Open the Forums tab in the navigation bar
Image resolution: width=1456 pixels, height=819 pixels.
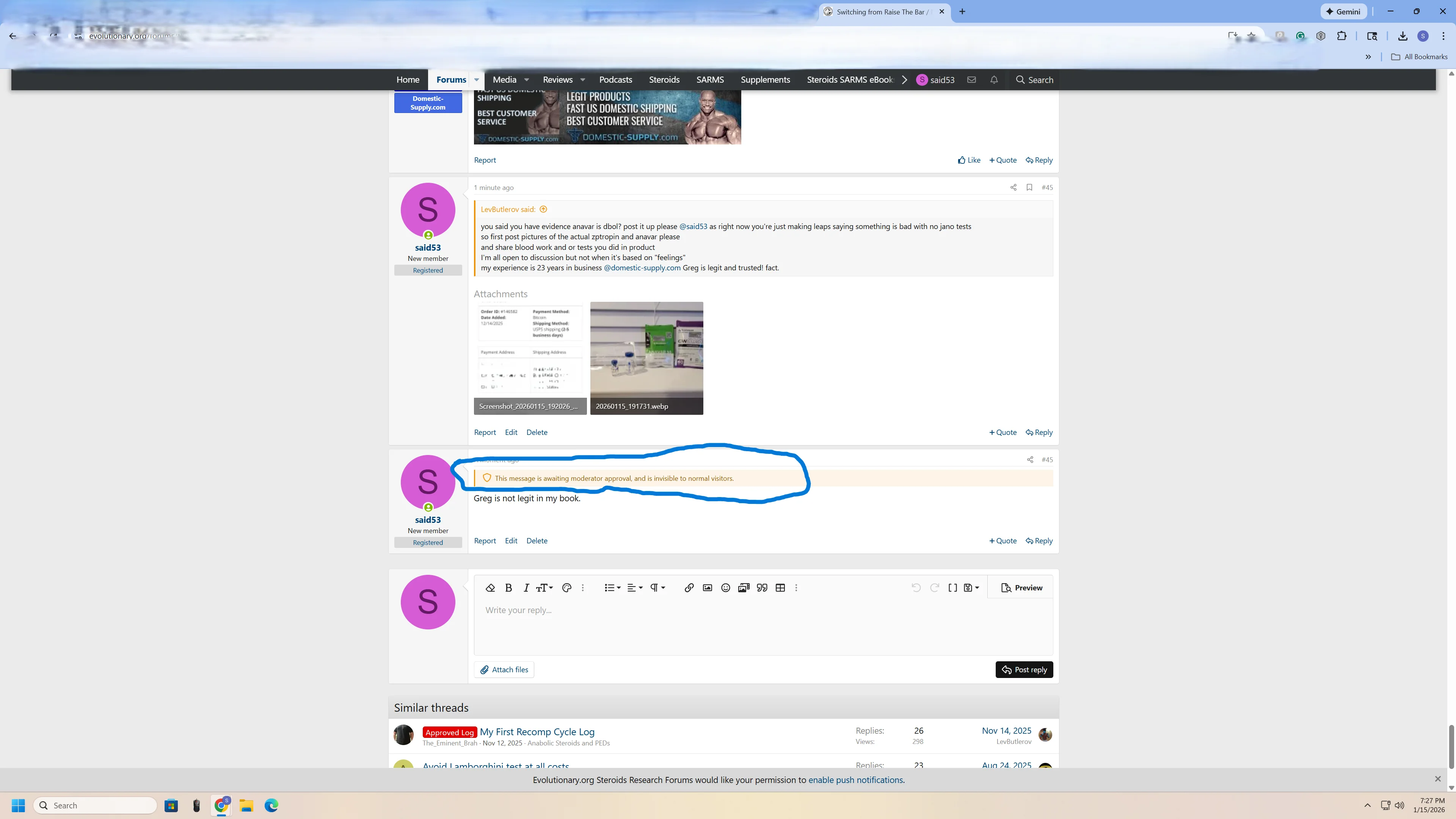click(x=451, y=80)
